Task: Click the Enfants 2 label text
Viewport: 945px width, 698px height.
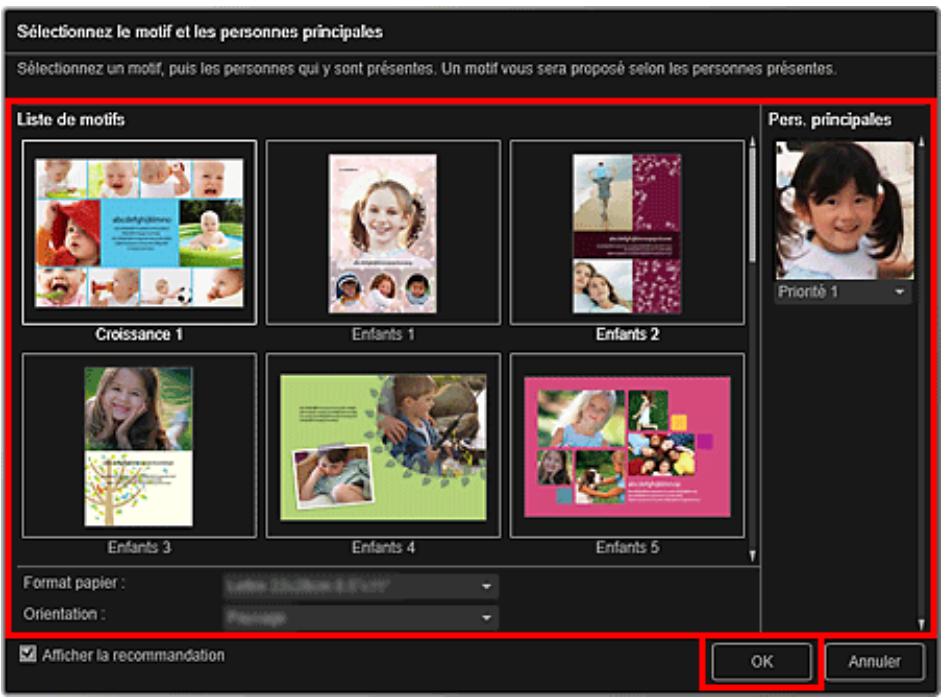Action: coord(627,334)
